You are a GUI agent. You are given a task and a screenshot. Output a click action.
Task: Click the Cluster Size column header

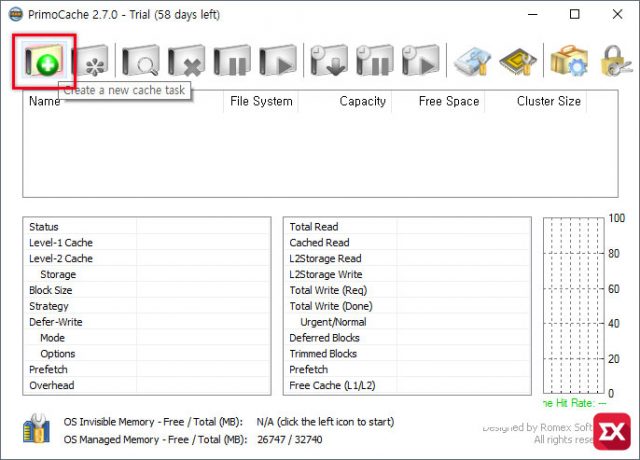pos(548,102)
